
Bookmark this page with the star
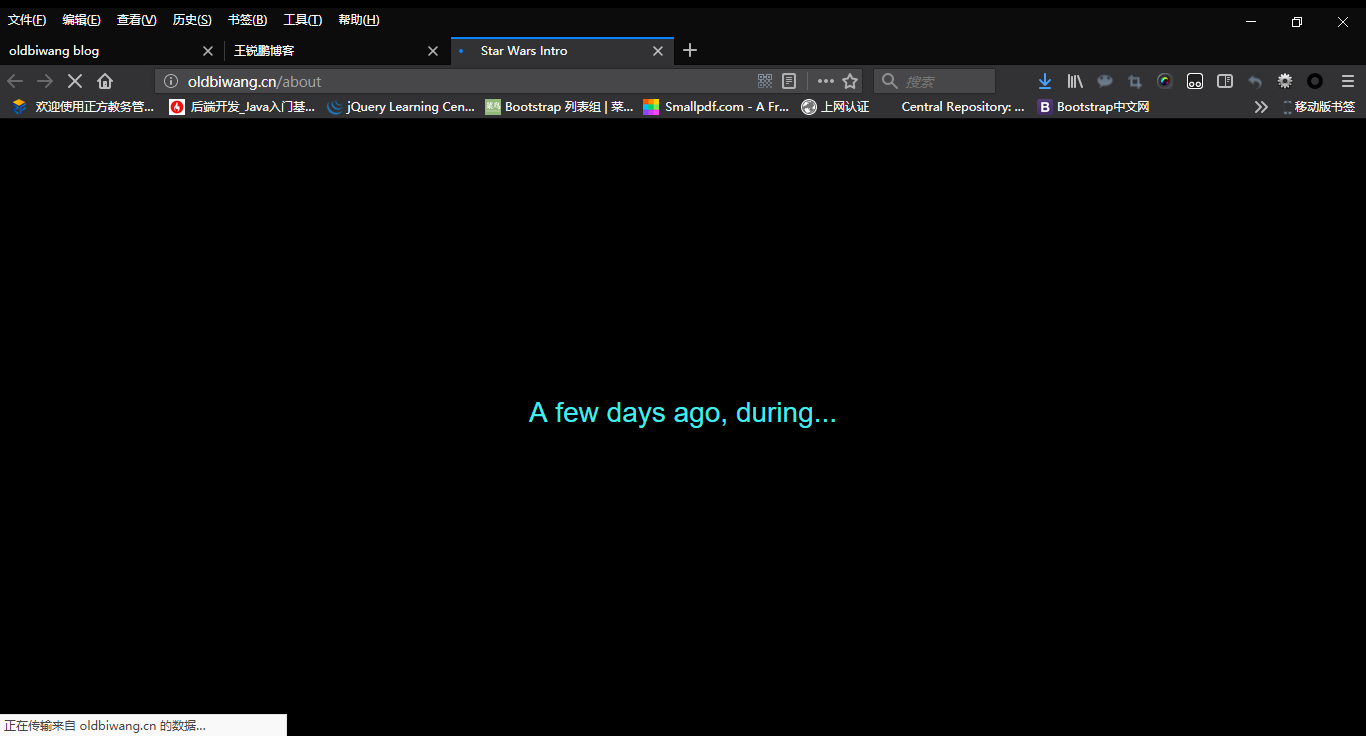(x=850, y=81)
